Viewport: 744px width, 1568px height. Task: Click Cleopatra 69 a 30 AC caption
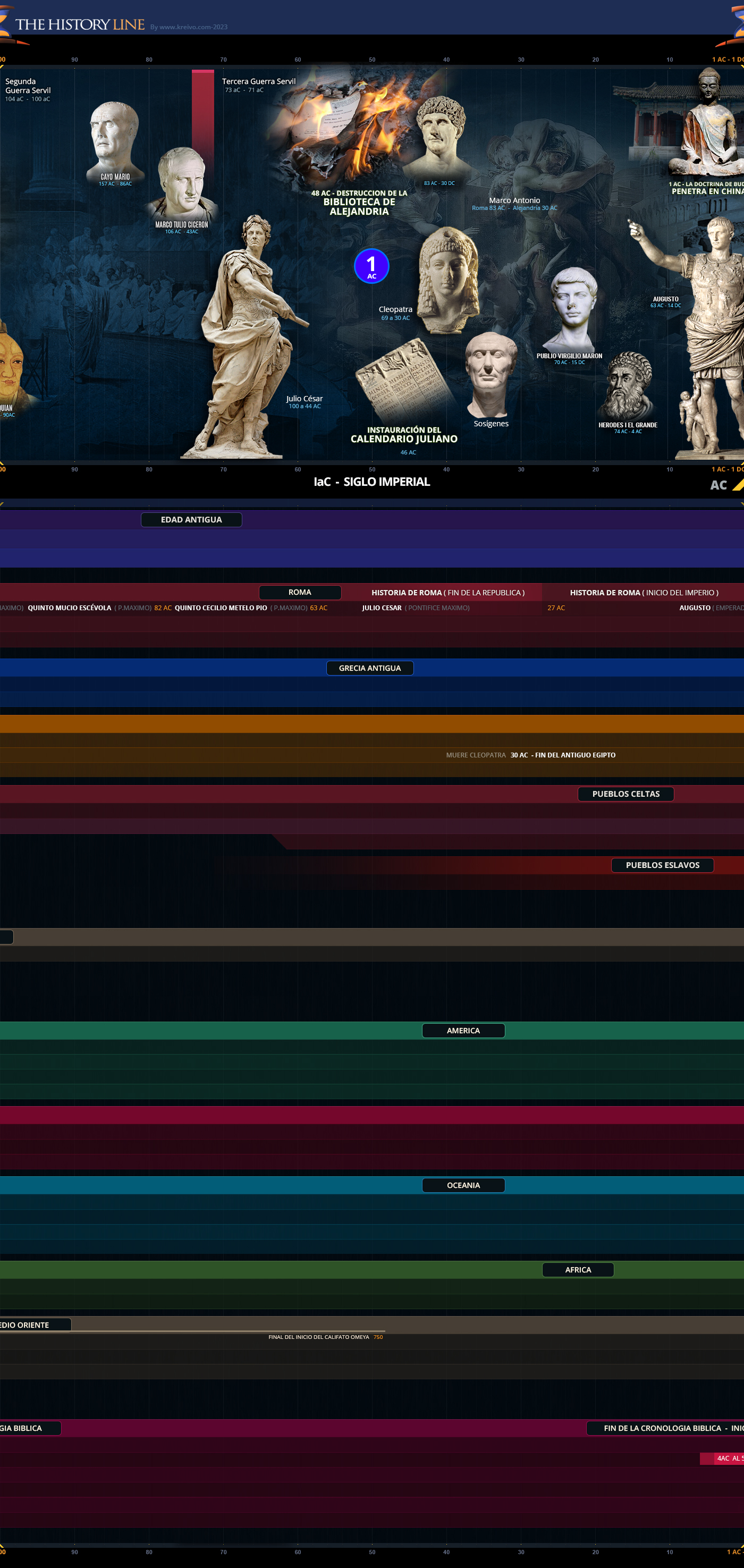click(x=395, y=313)
